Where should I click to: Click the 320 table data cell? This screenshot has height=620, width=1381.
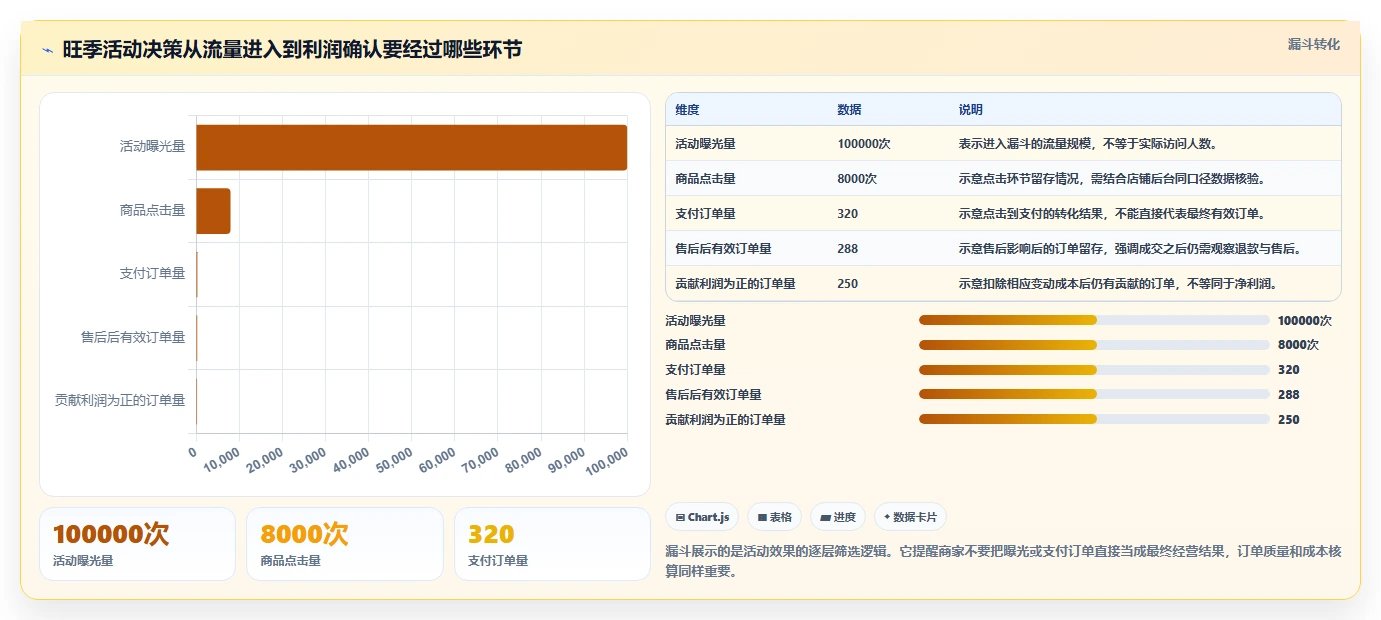(847, 213)
